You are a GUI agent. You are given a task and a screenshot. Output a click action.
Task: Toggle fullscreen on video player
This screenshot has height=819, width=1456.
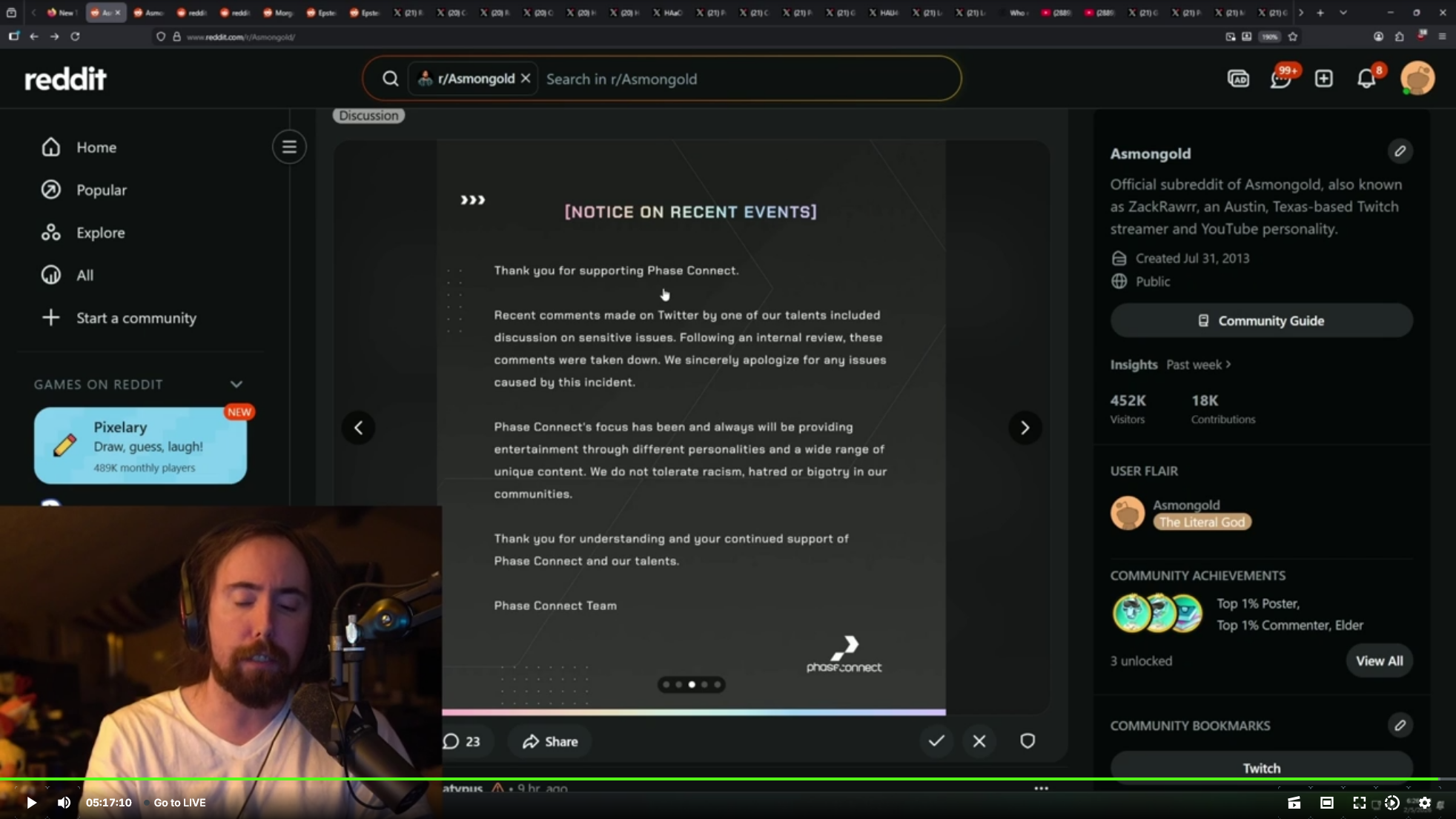click(1359, 803)
